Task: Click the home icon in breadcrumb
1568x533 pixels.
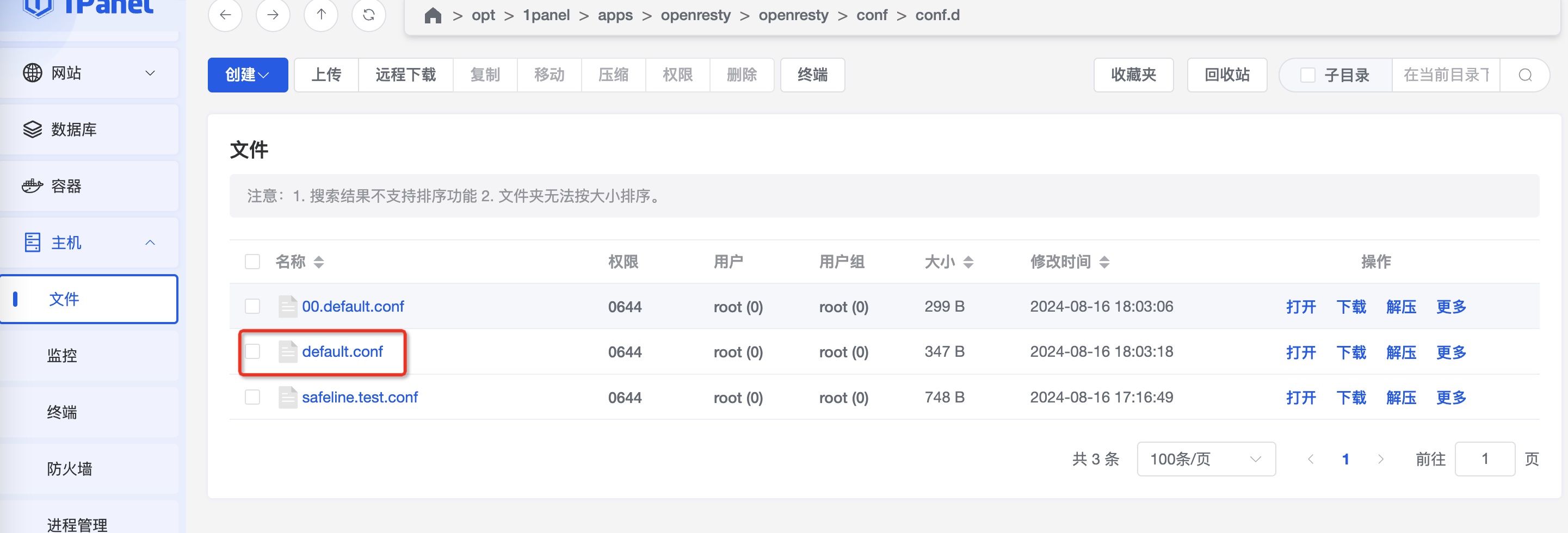Action: 433,15
